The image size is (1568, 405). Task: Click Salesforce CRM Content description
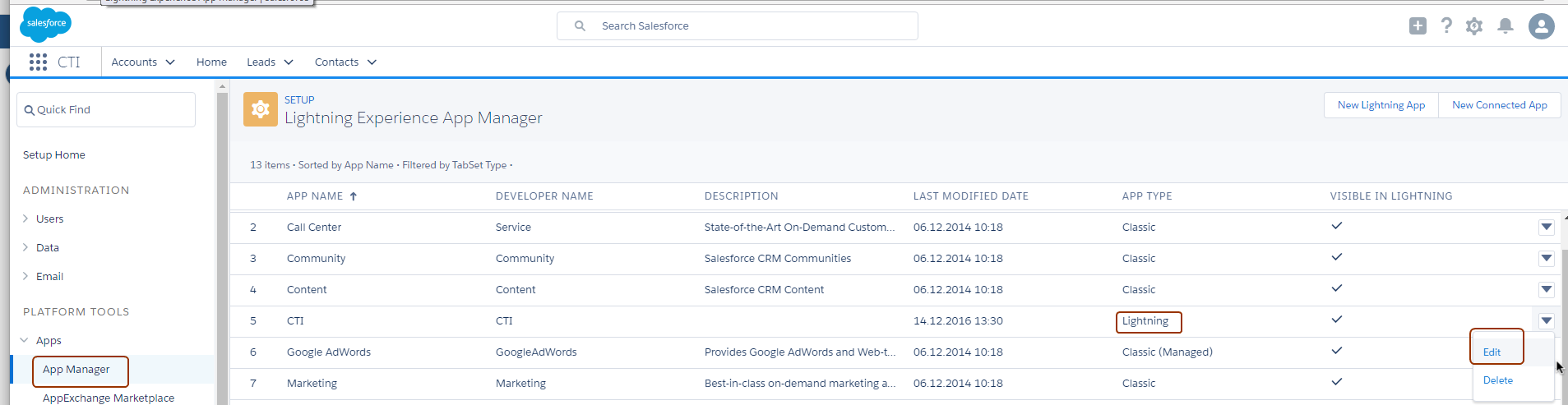click(x=764, y=290)
